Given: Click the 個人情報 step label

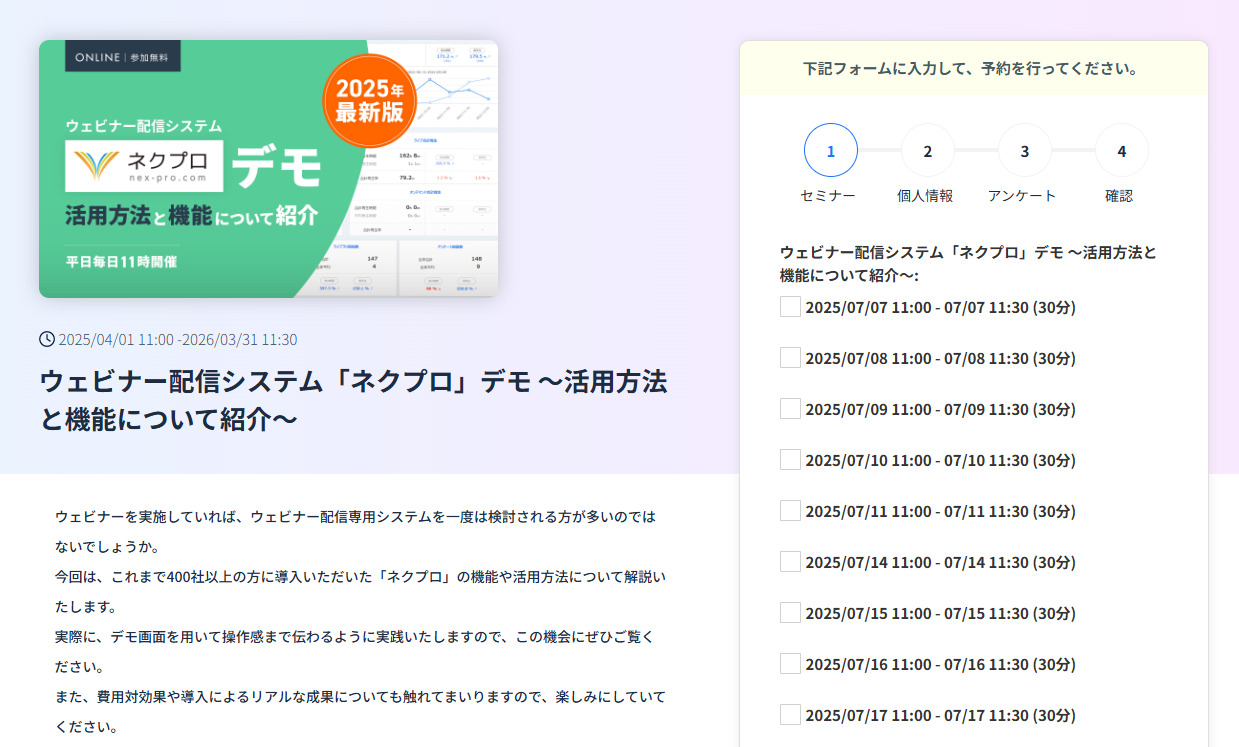Looking at the screenshot, I should [x=925, y=196].
